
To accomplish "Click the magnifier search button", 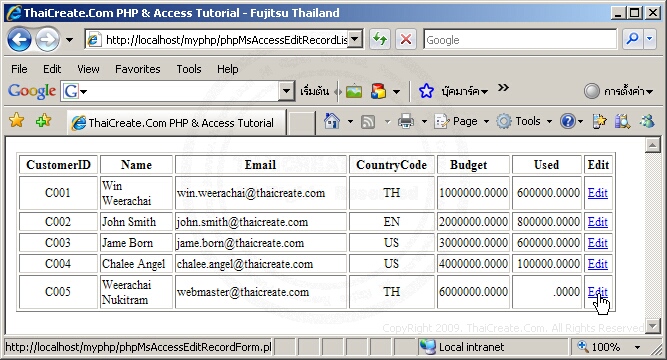I will (x=633, y=40).
